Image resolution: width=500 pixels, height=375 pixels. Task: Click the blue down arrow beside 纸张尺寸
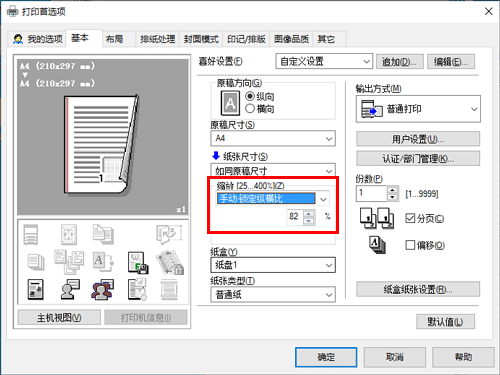click(x=216, y=155)
